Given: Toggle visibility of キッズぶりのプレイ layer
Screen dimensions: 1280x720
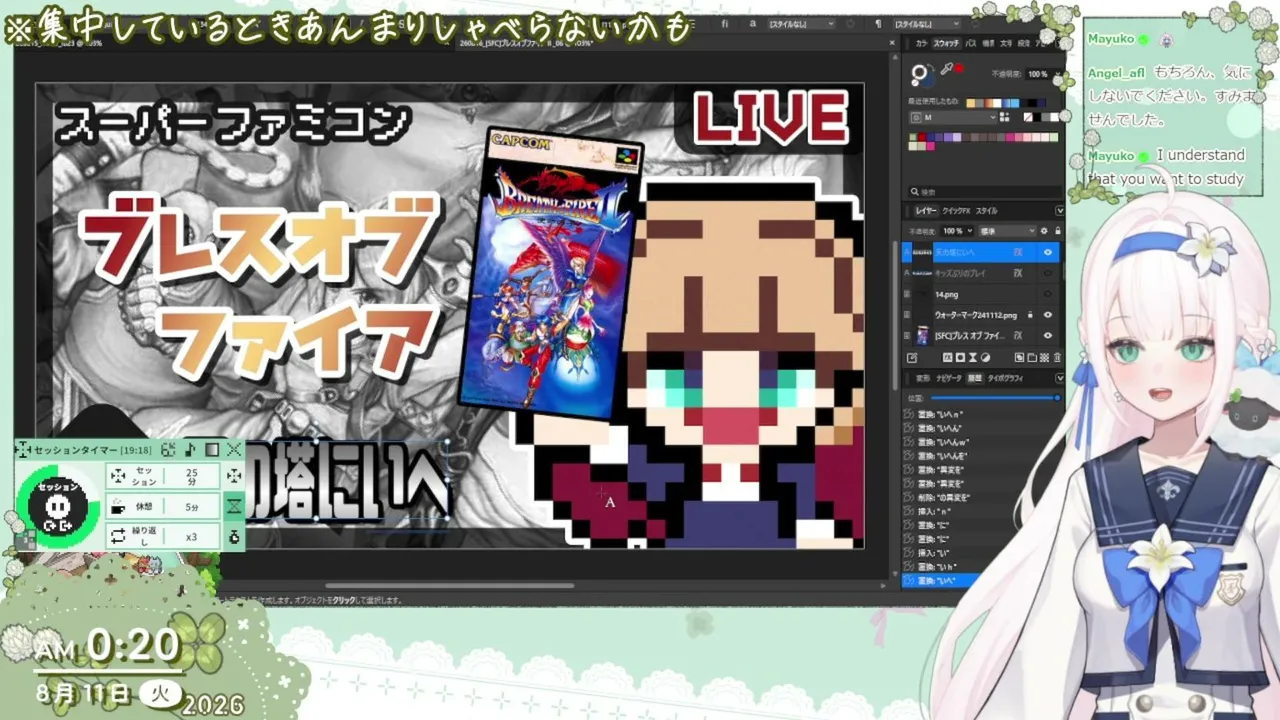Looking at the screenshot, I should pos(1048,273).
